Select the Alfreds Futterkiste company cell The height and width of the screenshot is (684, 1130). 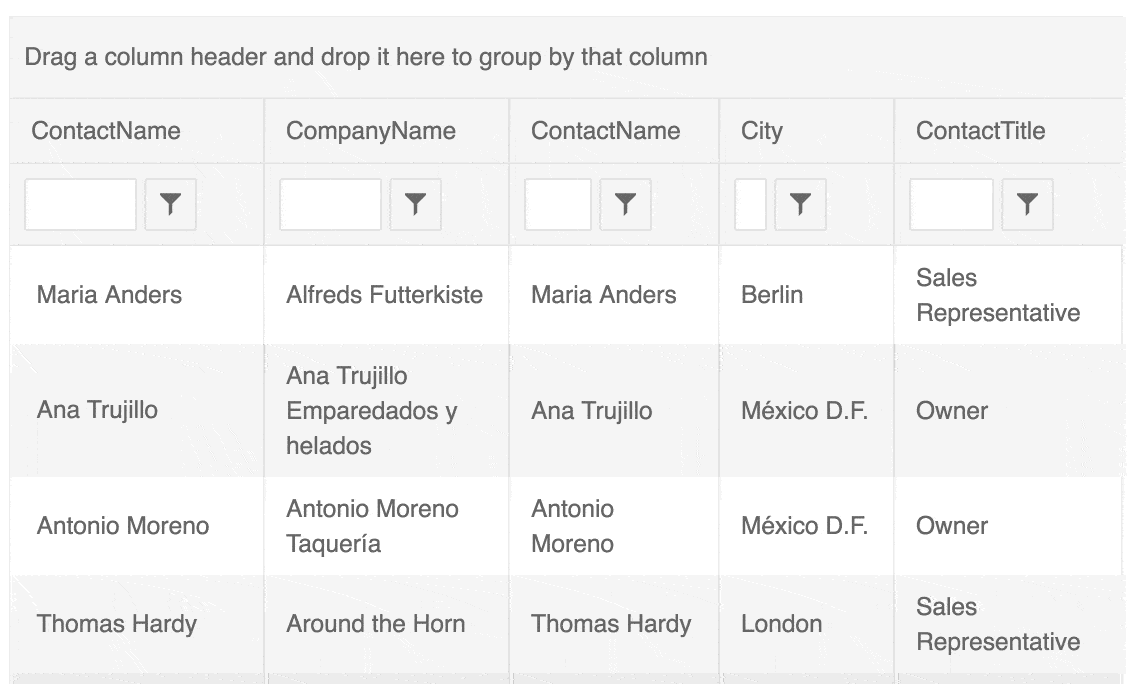click(x=384, y=294)
